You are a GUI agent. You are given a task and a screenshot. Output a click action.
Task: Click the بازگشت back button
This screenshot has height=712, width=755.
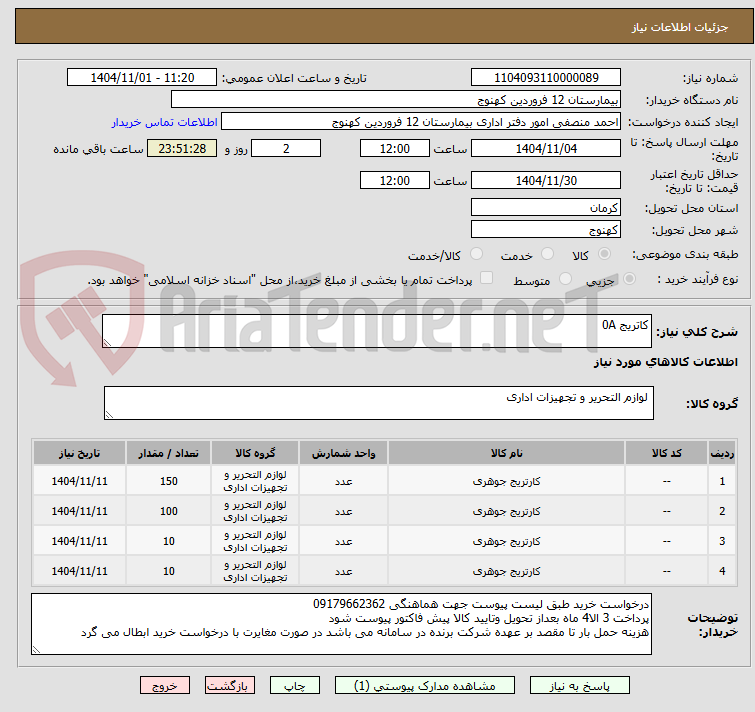230,685
